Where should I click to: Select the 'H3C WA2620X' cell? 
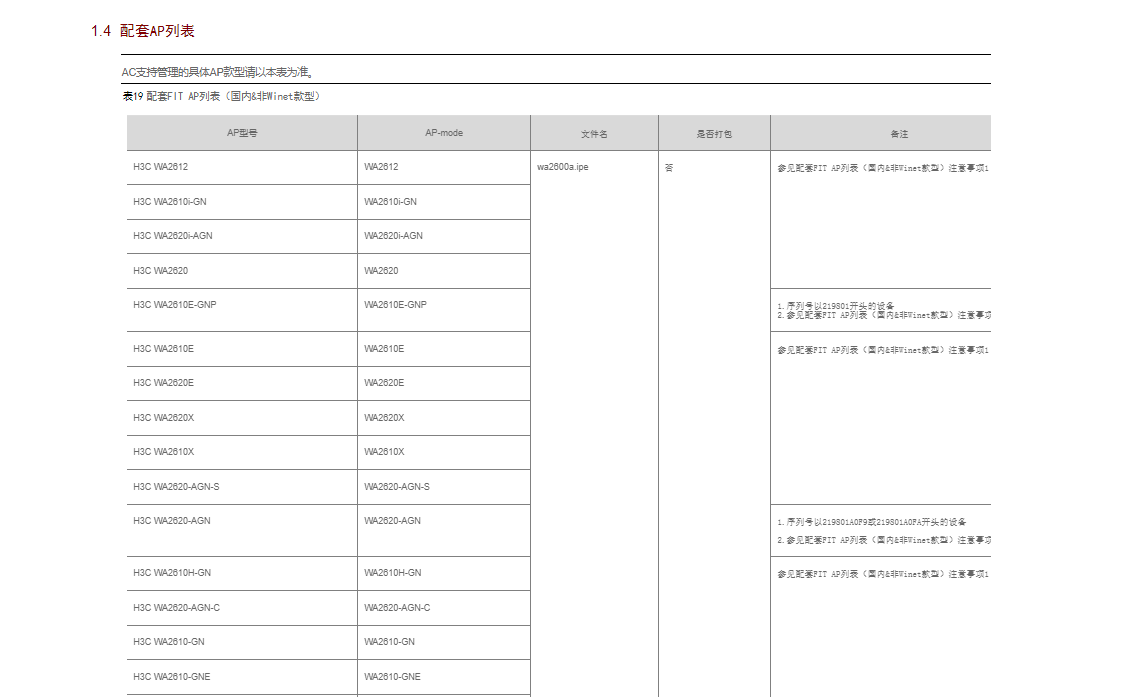coord(242,418)
